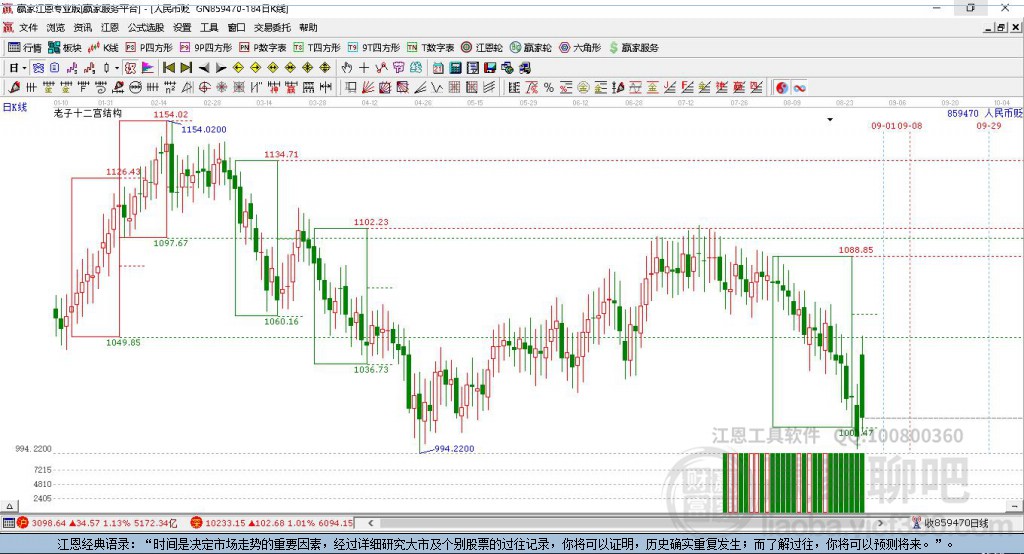Activate the crosshair cursor tool
Image resolution: width=1024 pixels, height=554 pixels.
pyautogui.click(x=364, y=68)
